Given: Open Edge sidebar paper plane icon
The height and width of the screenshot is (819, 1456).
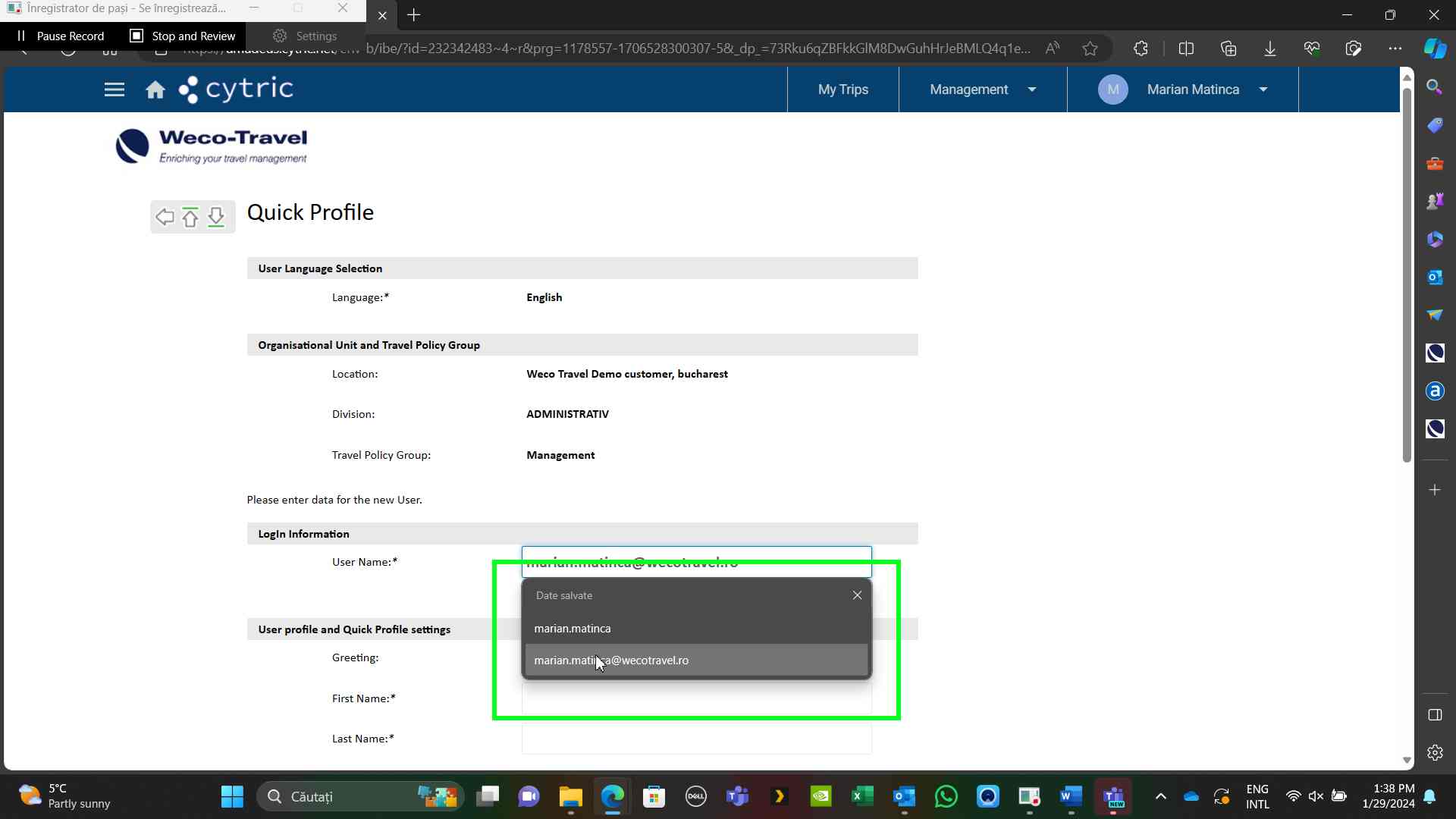Looking at the screenshot, I should [1435, 315].
